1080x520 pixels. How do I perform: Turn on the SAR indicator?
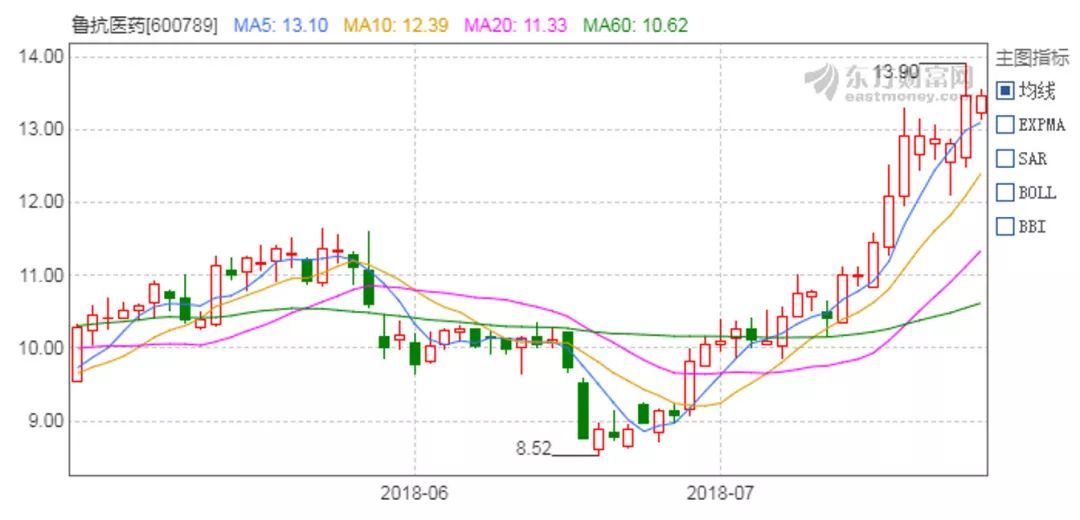pos(1005,158)
